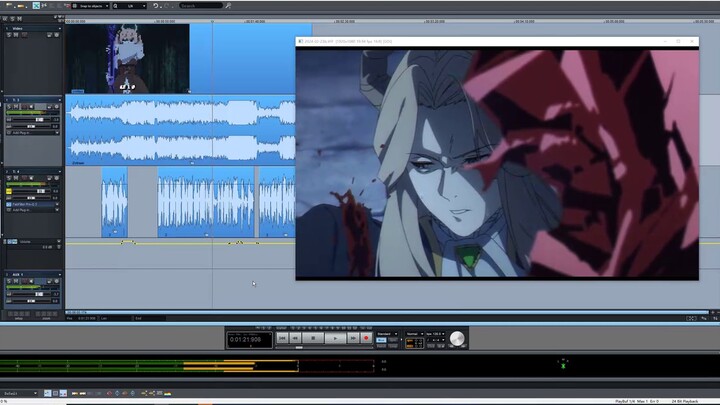
Task: Open the Normal dropdown in transport
Action: [x=414, y=334]
